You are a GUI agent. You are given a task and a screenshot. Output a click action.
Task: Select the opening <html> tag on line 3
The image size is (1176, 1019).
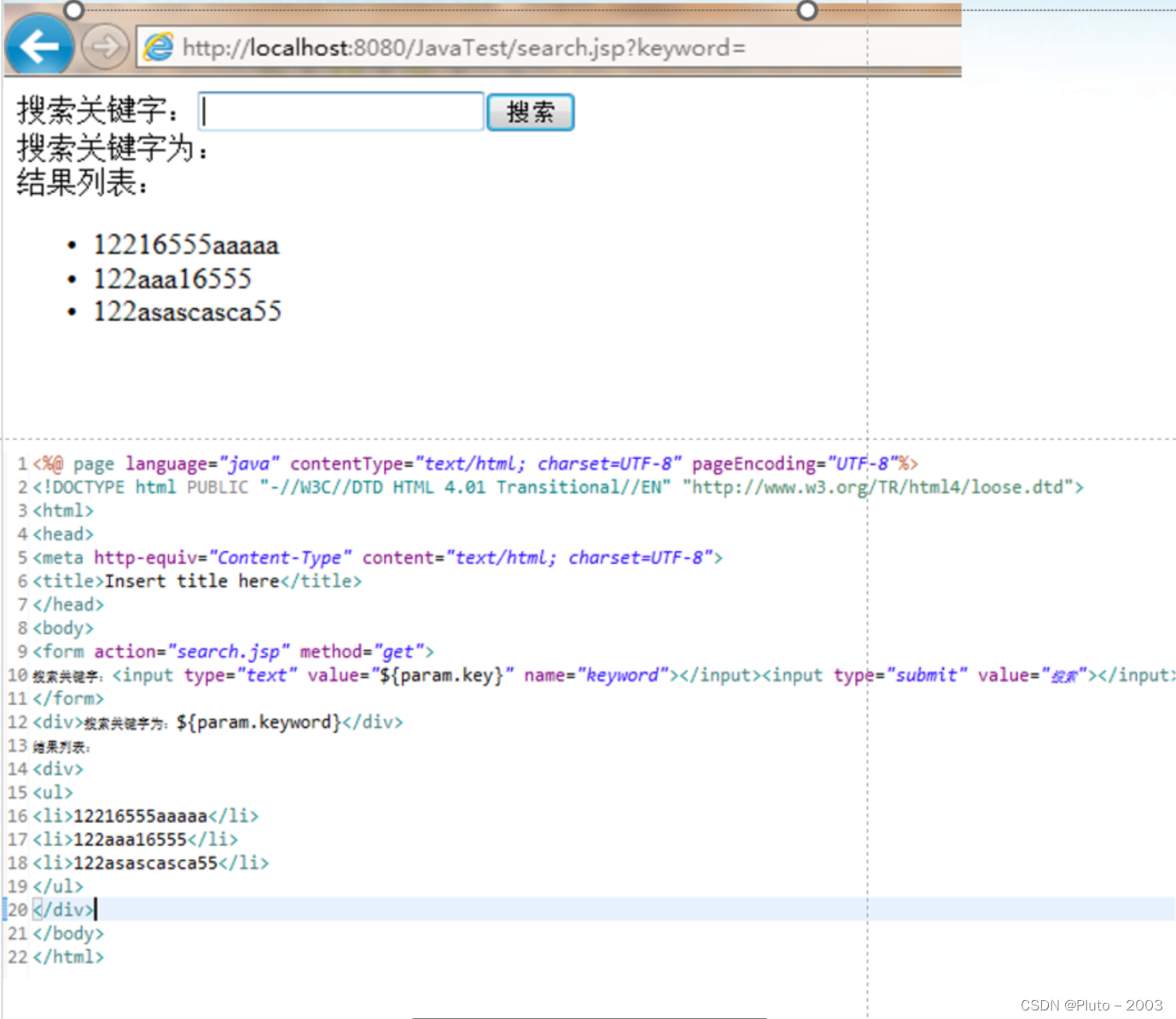(x=63, y=510)
